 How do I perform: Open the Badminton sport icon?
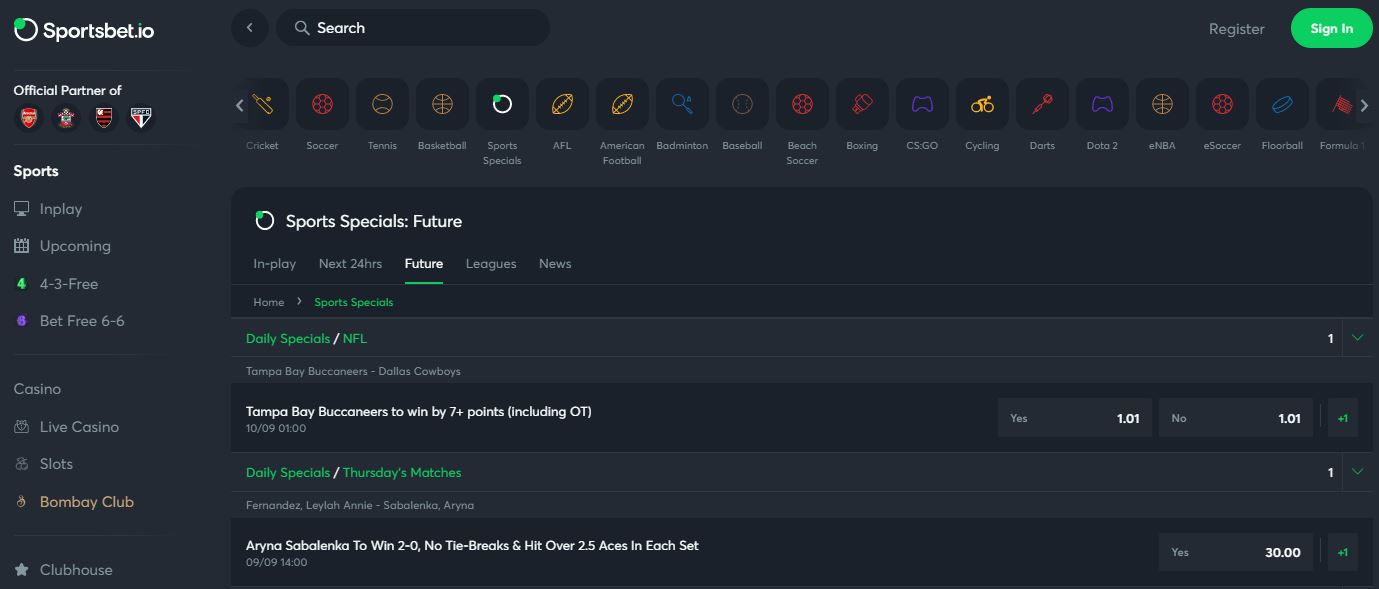point(682,104)
